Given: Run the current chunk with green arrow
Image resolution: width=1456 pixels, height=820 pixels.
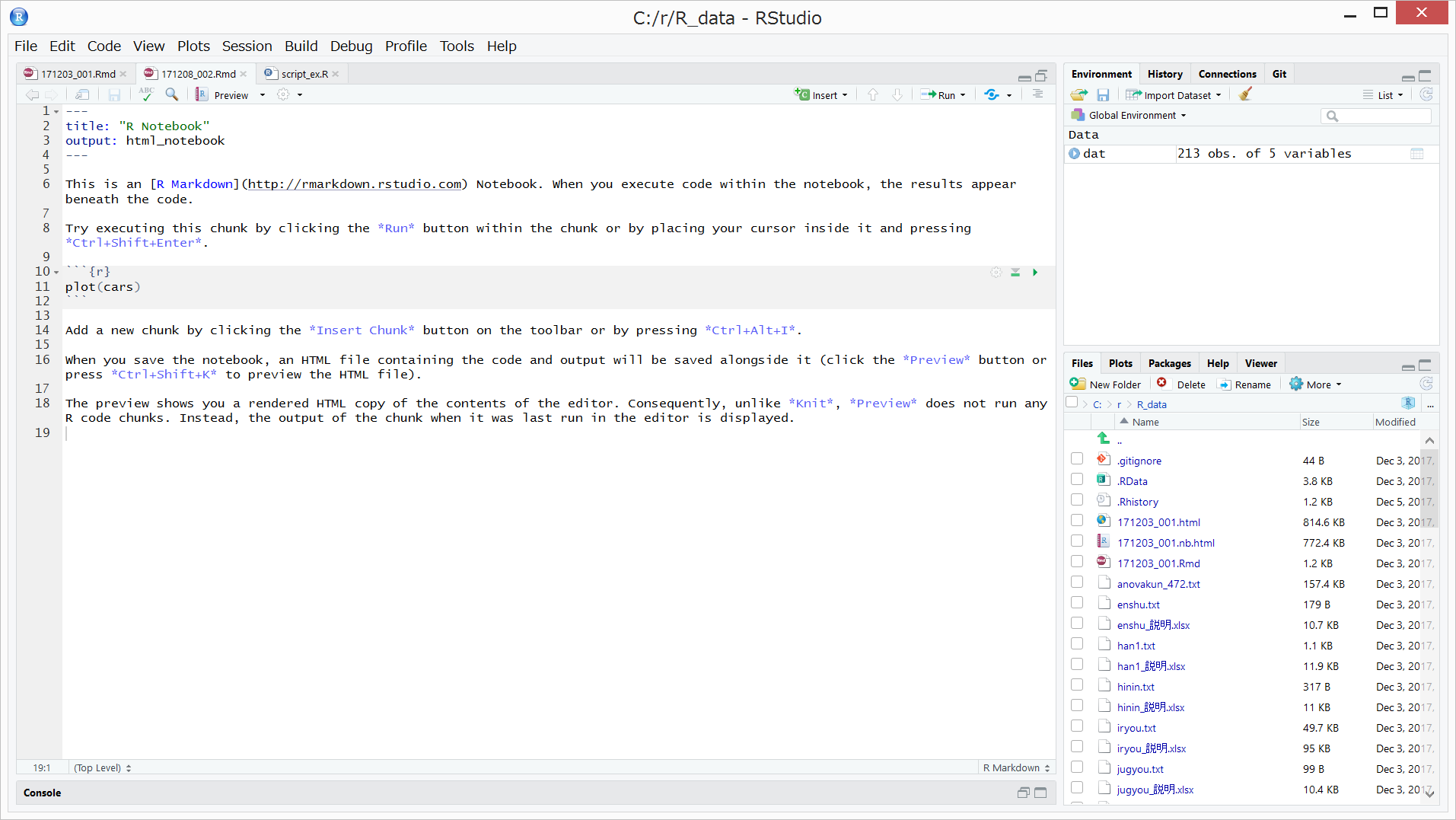Looking at the screenshot, I should 1035,273.
